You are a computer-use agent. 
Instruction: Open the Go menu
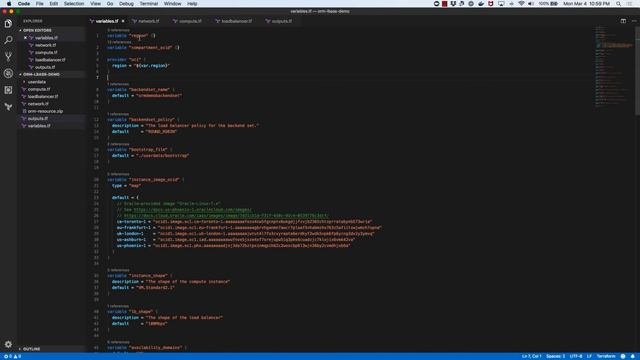(110, 4)
